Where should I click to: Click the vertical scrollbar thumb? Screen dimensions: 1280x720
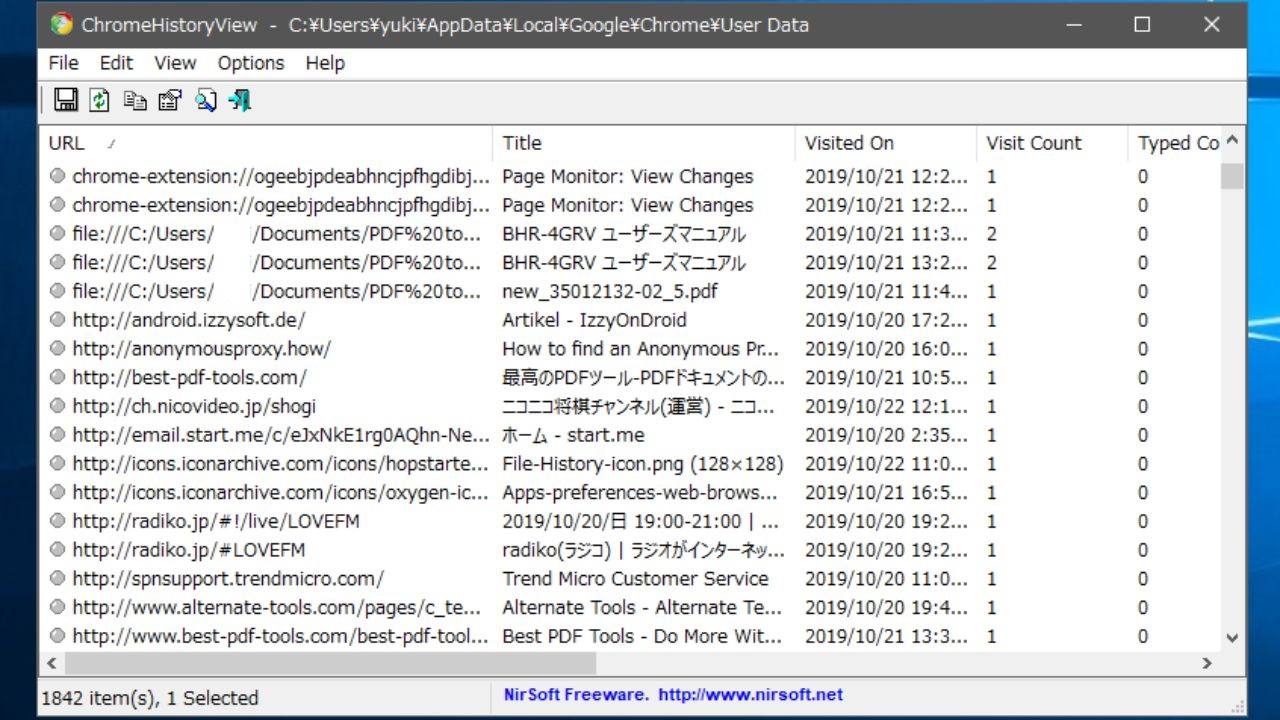click(1232, 176)
